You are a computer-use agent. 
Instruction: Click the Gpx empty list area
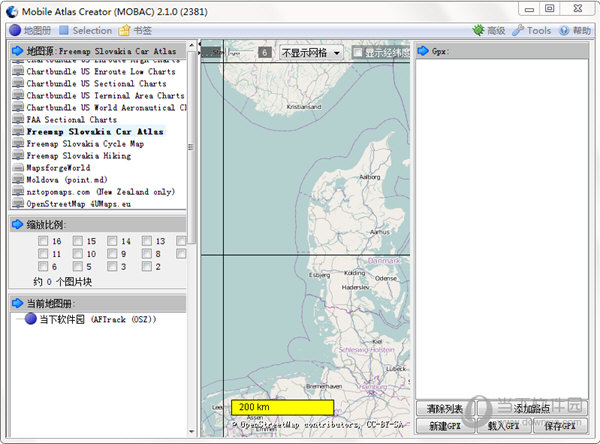502,229
